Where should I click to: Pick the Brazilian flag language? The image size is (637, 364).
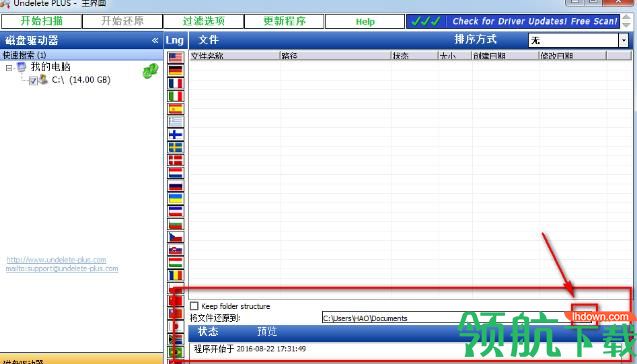(176, 352)
